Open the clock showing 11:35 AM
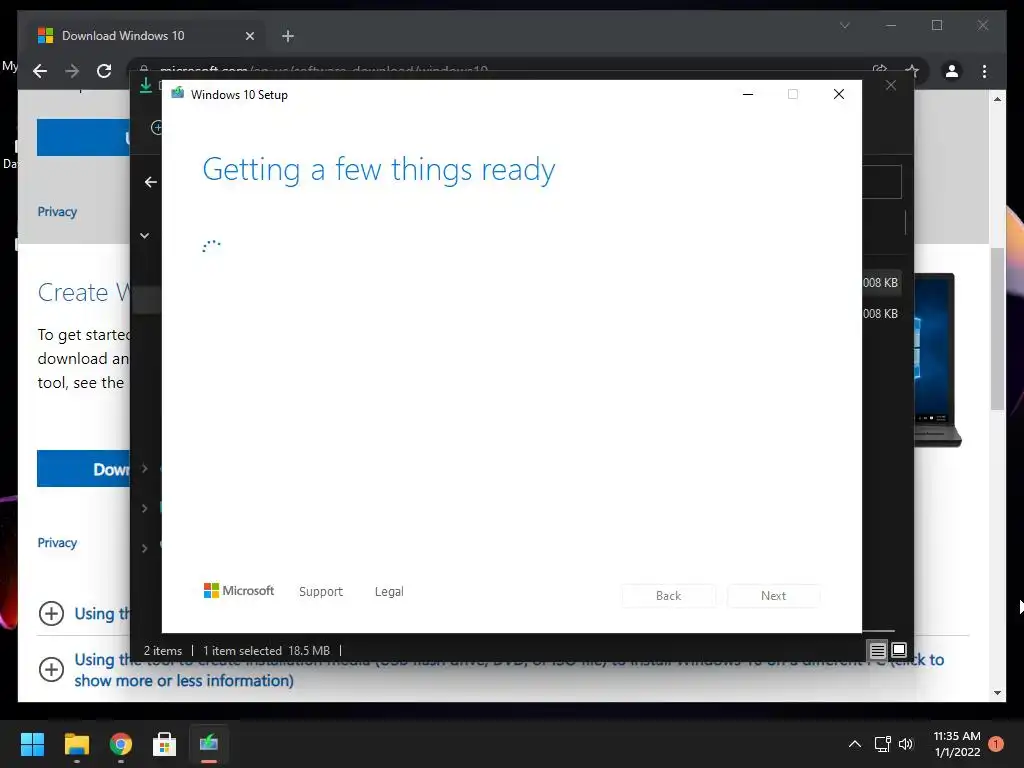 (957, 744)
